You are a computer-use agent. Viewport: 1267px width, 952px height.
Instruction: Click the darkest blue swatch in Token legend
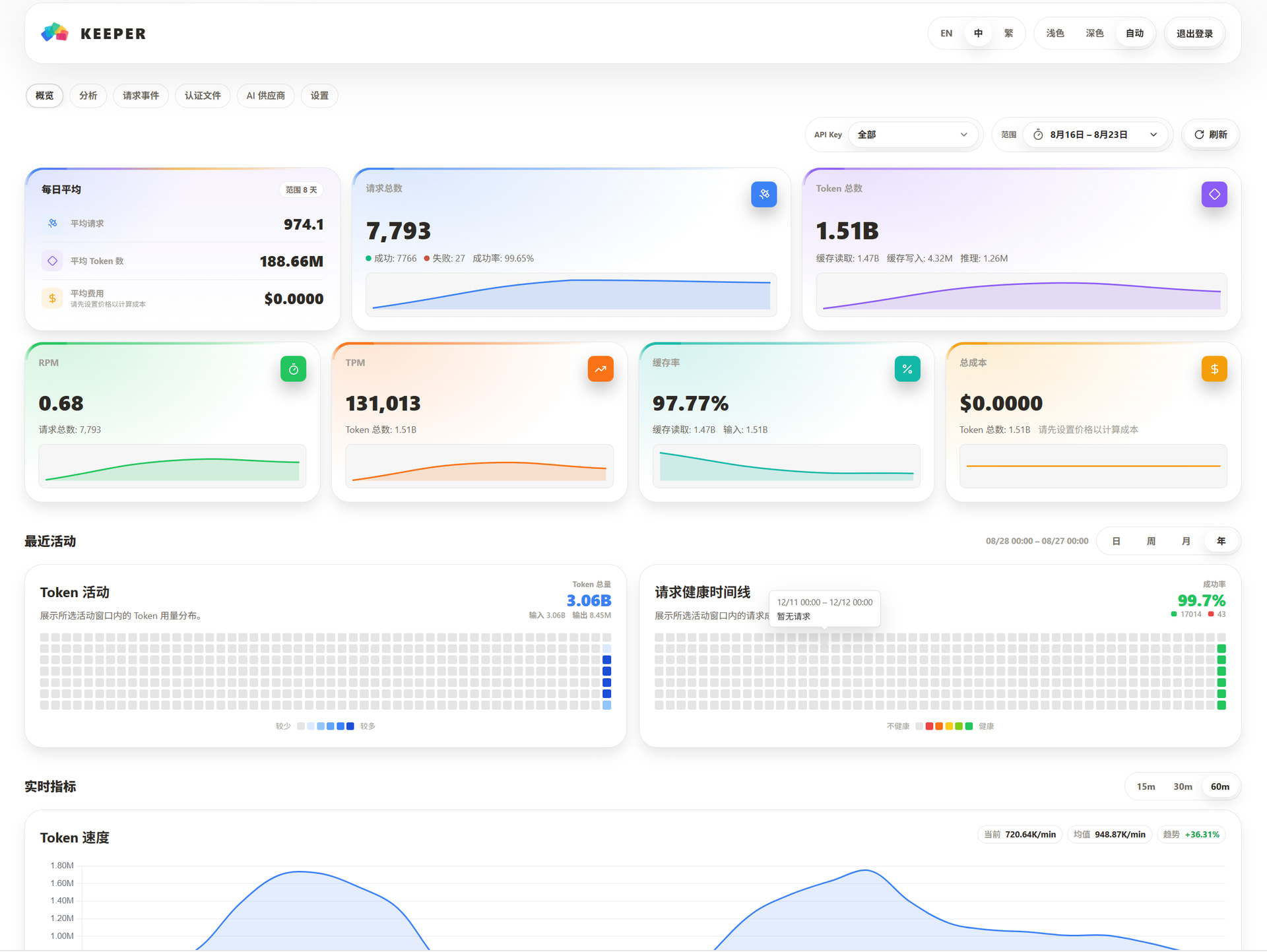coord(350,726)
